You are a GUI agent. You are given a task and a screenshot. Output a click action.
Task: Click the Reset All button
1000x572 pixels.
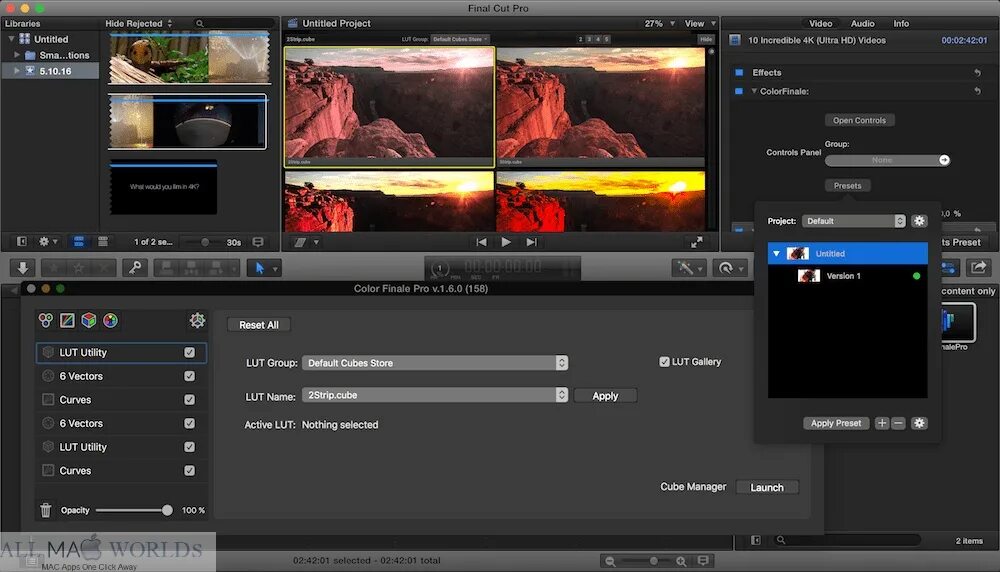[258, 325]
